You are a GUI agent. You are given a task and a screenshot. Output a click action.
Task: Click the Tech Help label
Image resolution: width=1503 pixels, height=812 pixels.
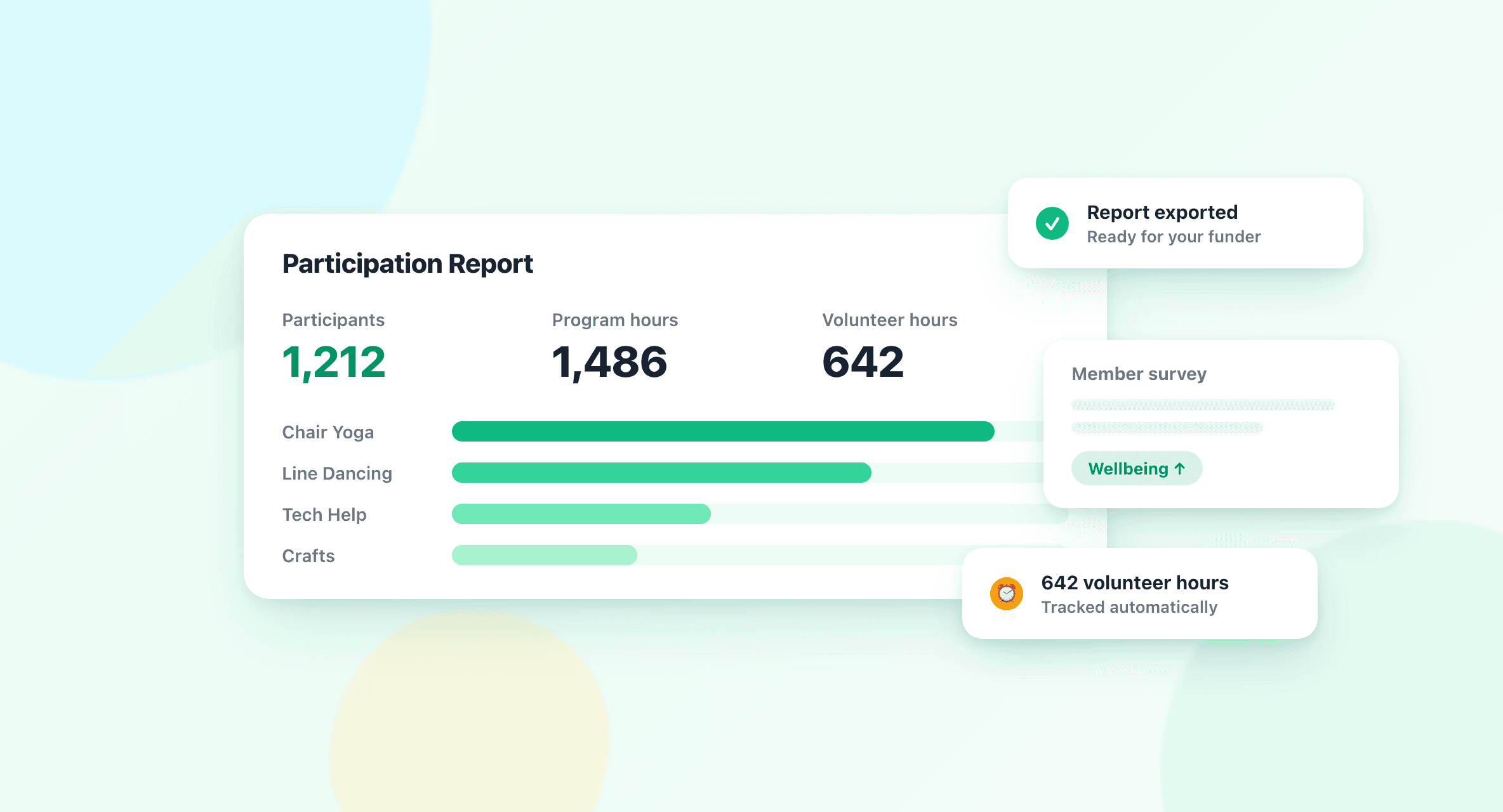point(324,514)
